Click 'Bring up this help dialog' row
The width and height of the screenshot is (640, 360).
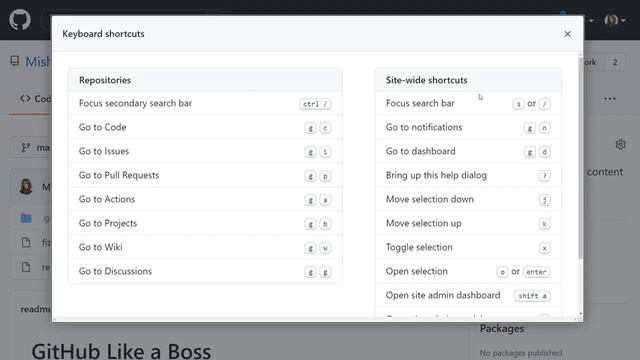coord(468,176)
